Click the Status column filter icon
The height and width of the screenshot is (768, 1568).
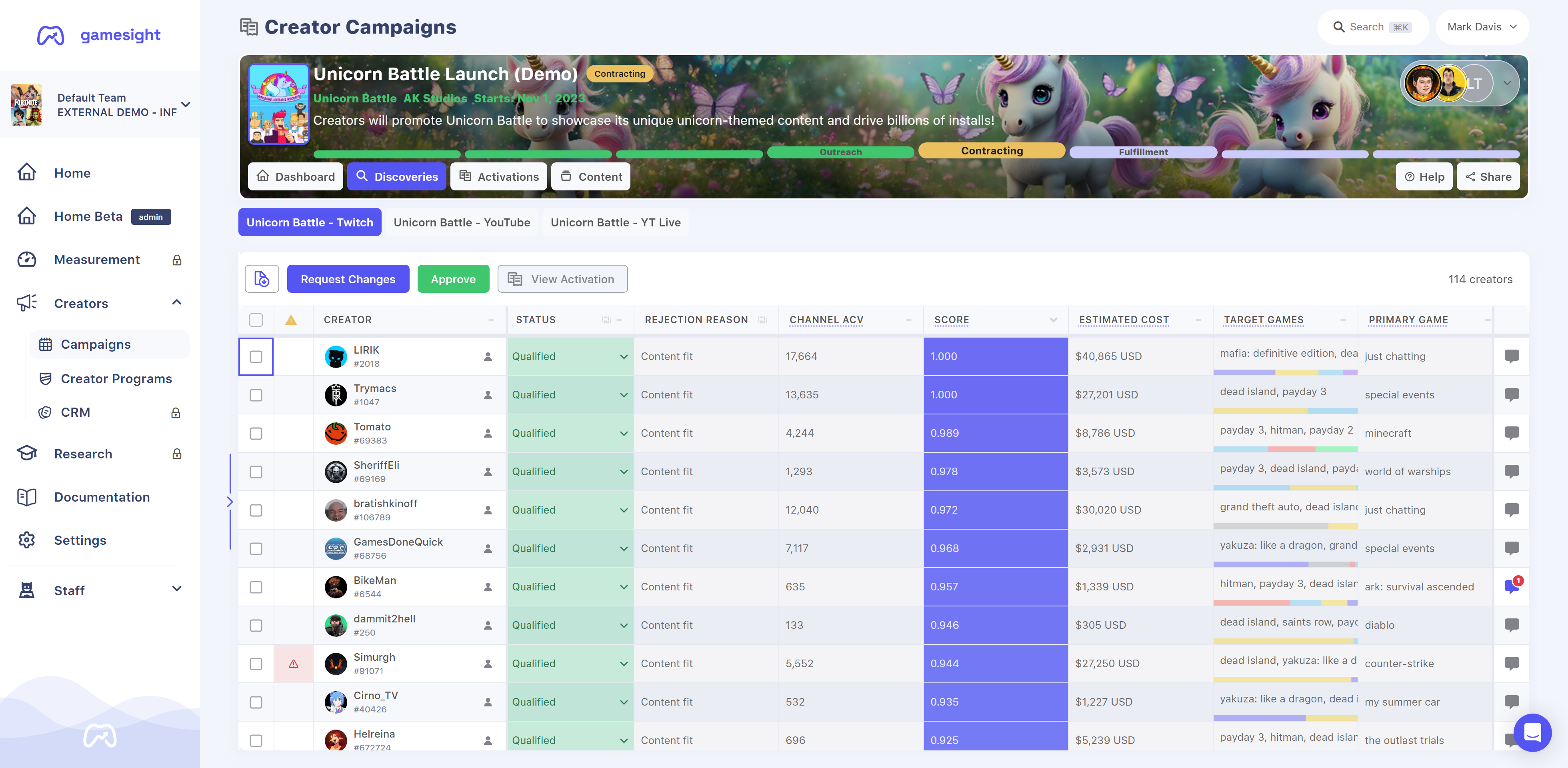point(606,320)
